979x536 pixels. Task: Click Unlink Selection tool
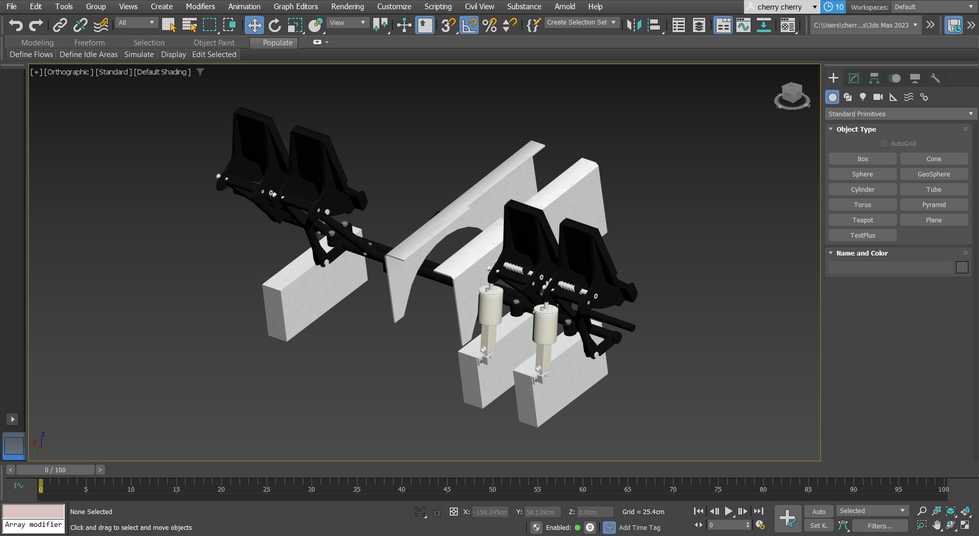(x=81, y=25)
